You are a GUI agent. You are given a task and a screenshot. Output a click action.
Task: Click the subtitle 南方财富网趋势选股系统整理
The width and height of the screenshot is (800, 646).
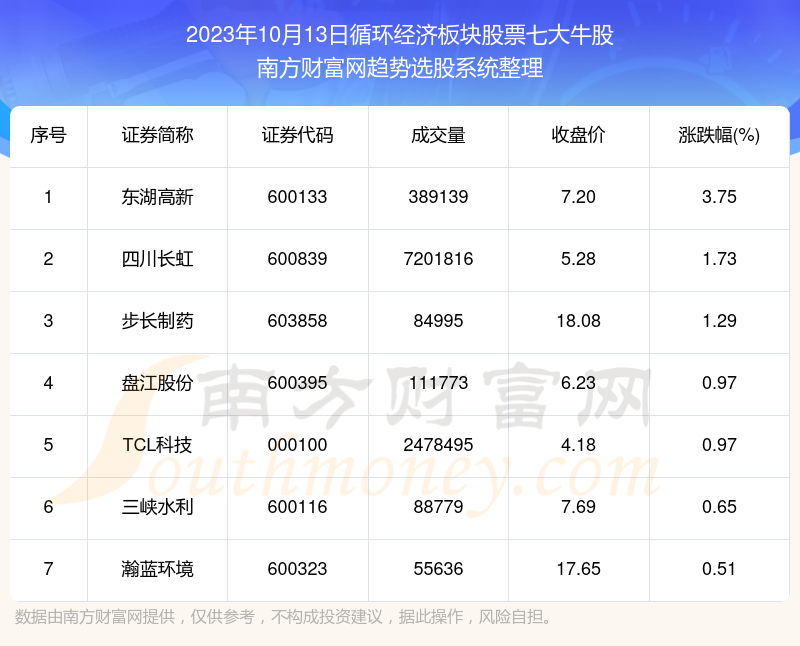pyautogui.click(x=400, y=68)
